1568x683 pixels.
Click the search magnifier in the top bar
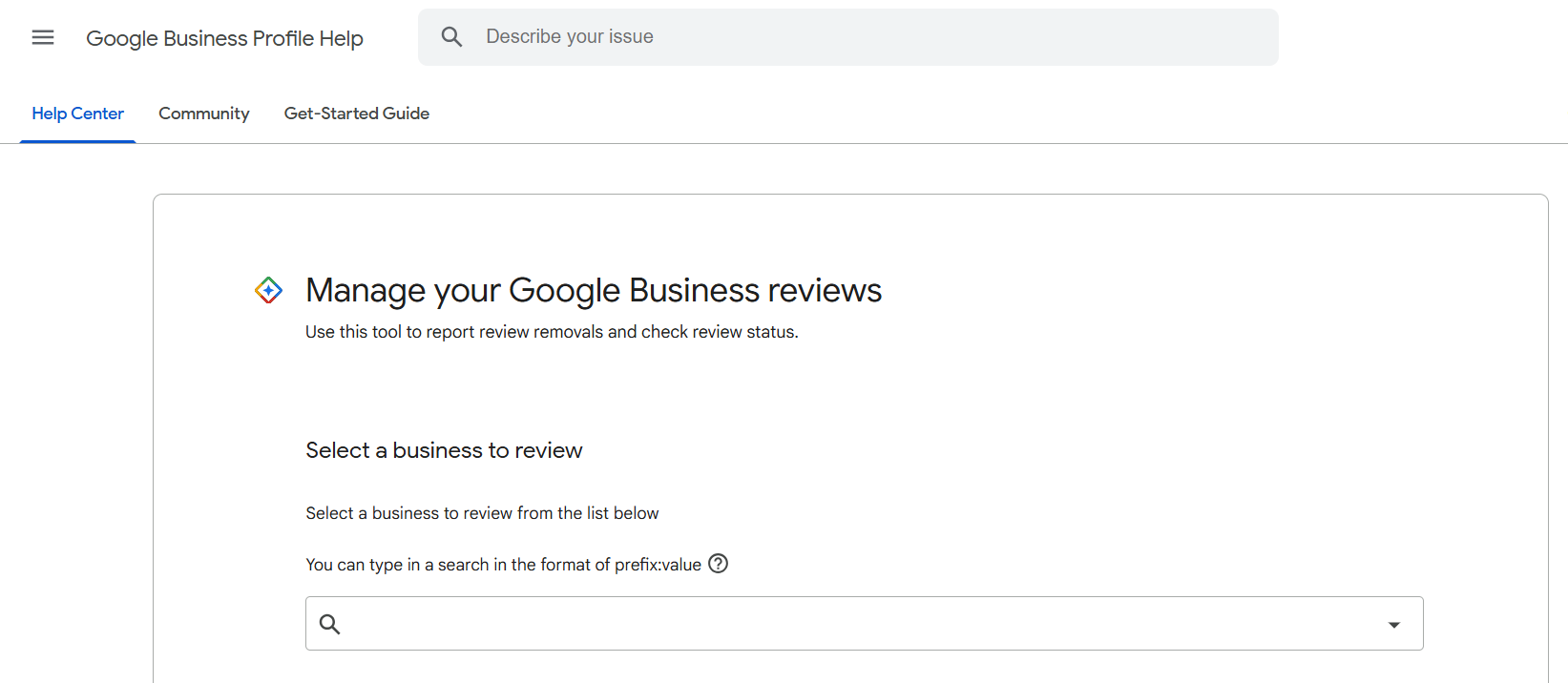451,37
